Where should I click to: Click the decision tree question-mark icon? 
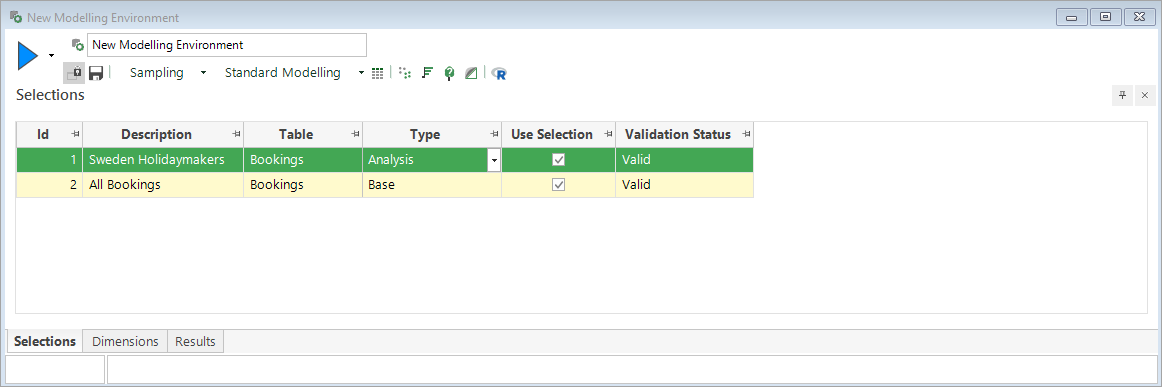click(448, 73)
